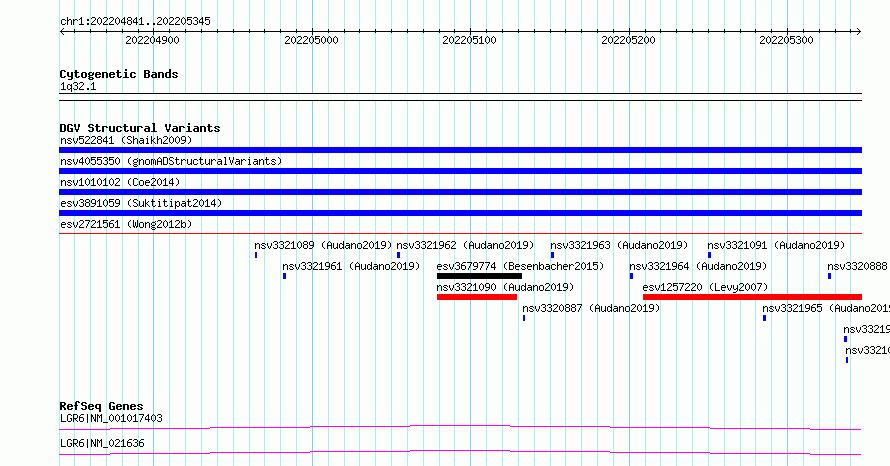The height and width of the screenshot is (466, 890).
Task: Click the nsv4055350 (gnomADStructuralVariants) label
Action: (x=171, y=161)
